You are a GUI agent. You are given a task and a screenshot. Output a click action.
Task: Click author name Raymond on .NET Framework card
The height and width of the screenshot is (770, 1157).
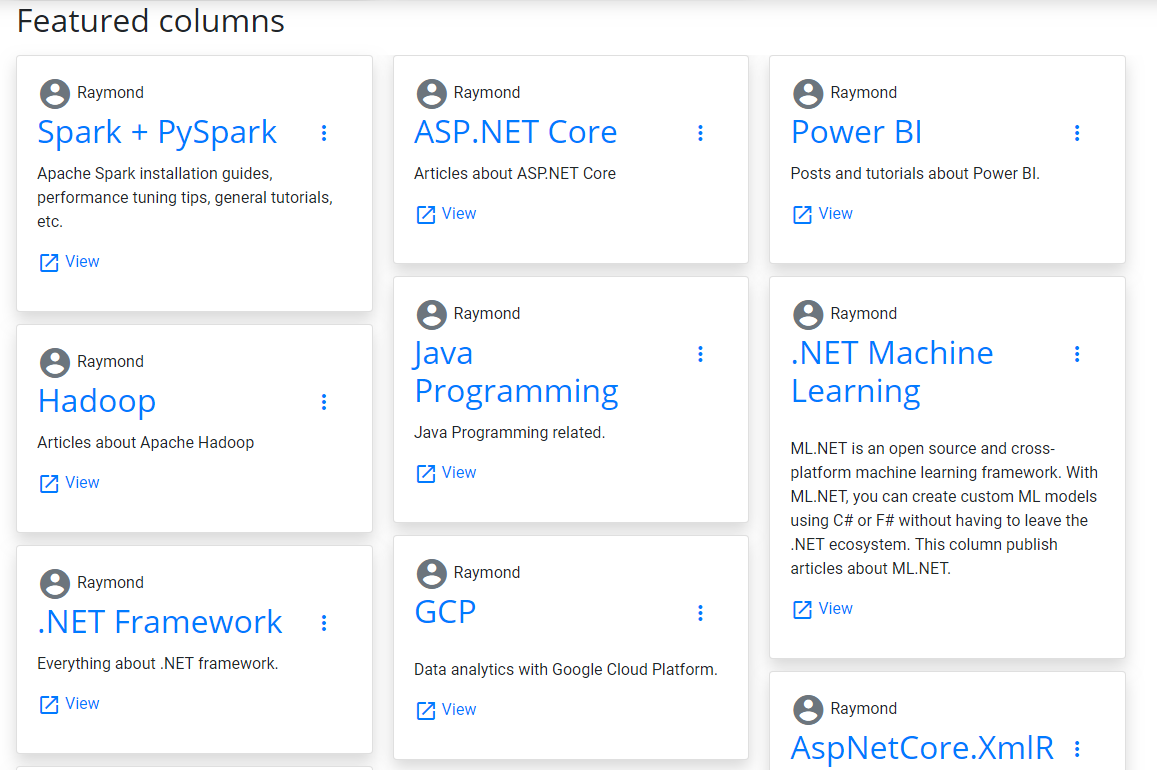pyautogui.click(x=111, y=583)
